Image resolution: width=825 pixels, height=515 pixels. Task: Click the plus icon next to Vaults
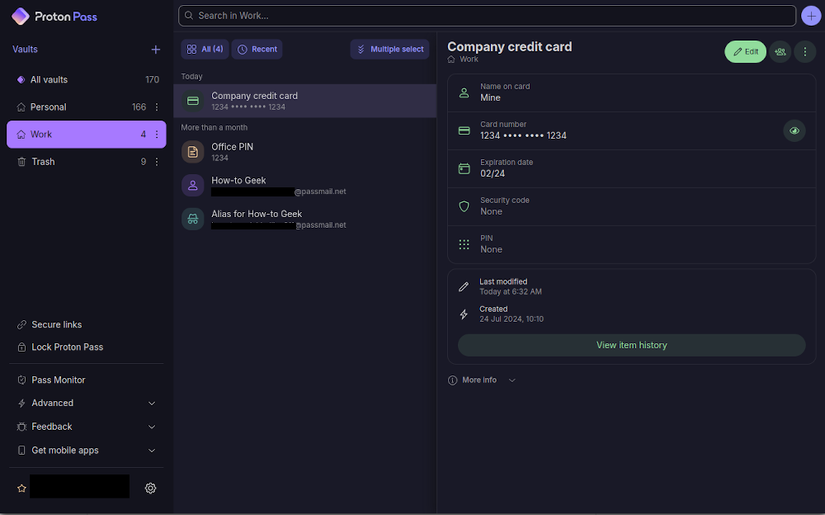[155, 49]
